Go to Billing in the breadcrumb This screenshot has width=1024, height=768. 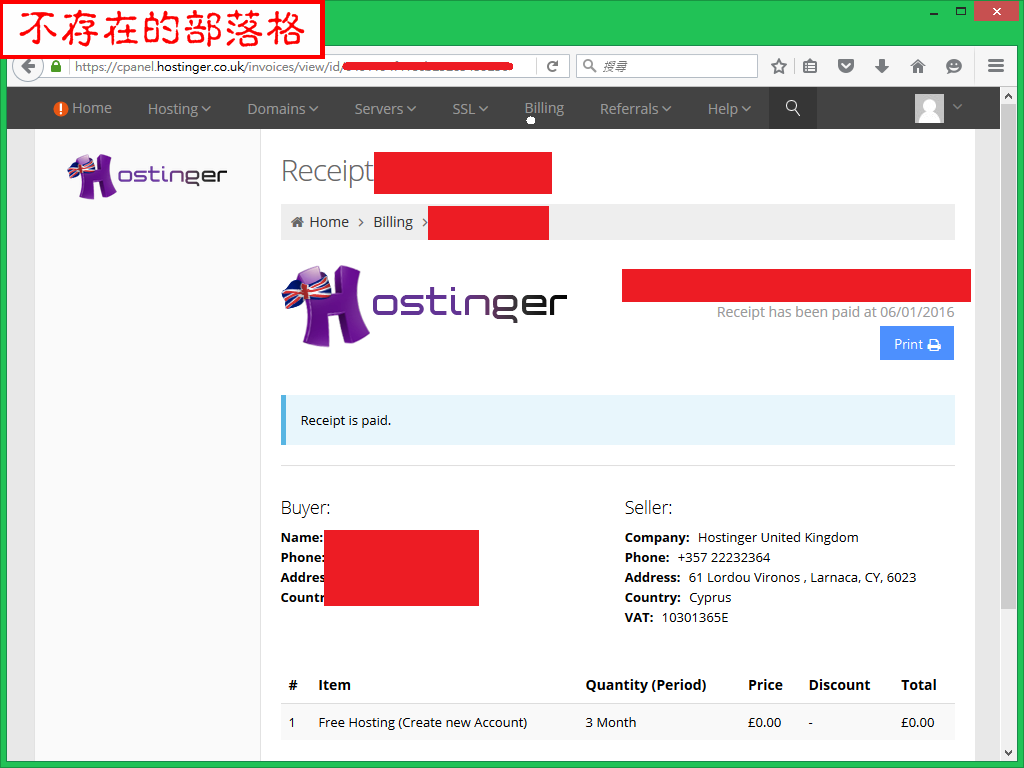click(392, 222)
